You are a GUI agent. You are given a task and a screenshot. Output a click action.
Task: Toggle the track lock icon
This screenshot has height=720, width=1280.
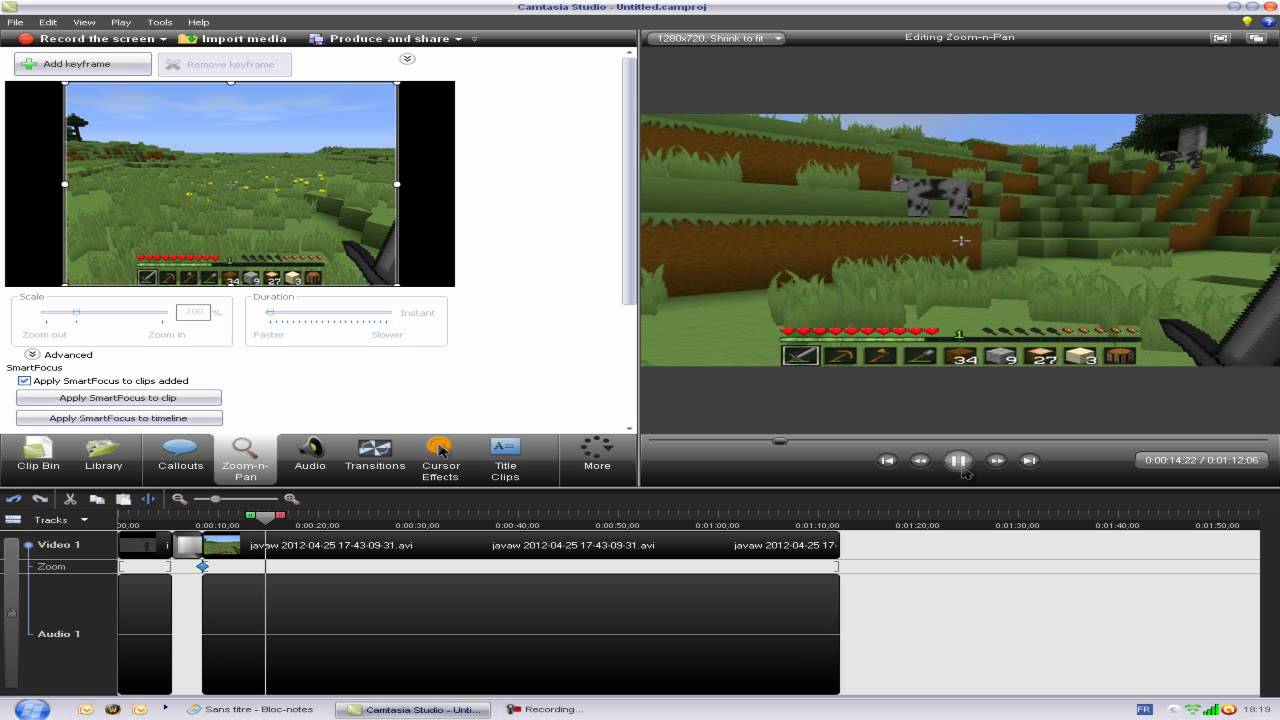click(x=12, y=612)
